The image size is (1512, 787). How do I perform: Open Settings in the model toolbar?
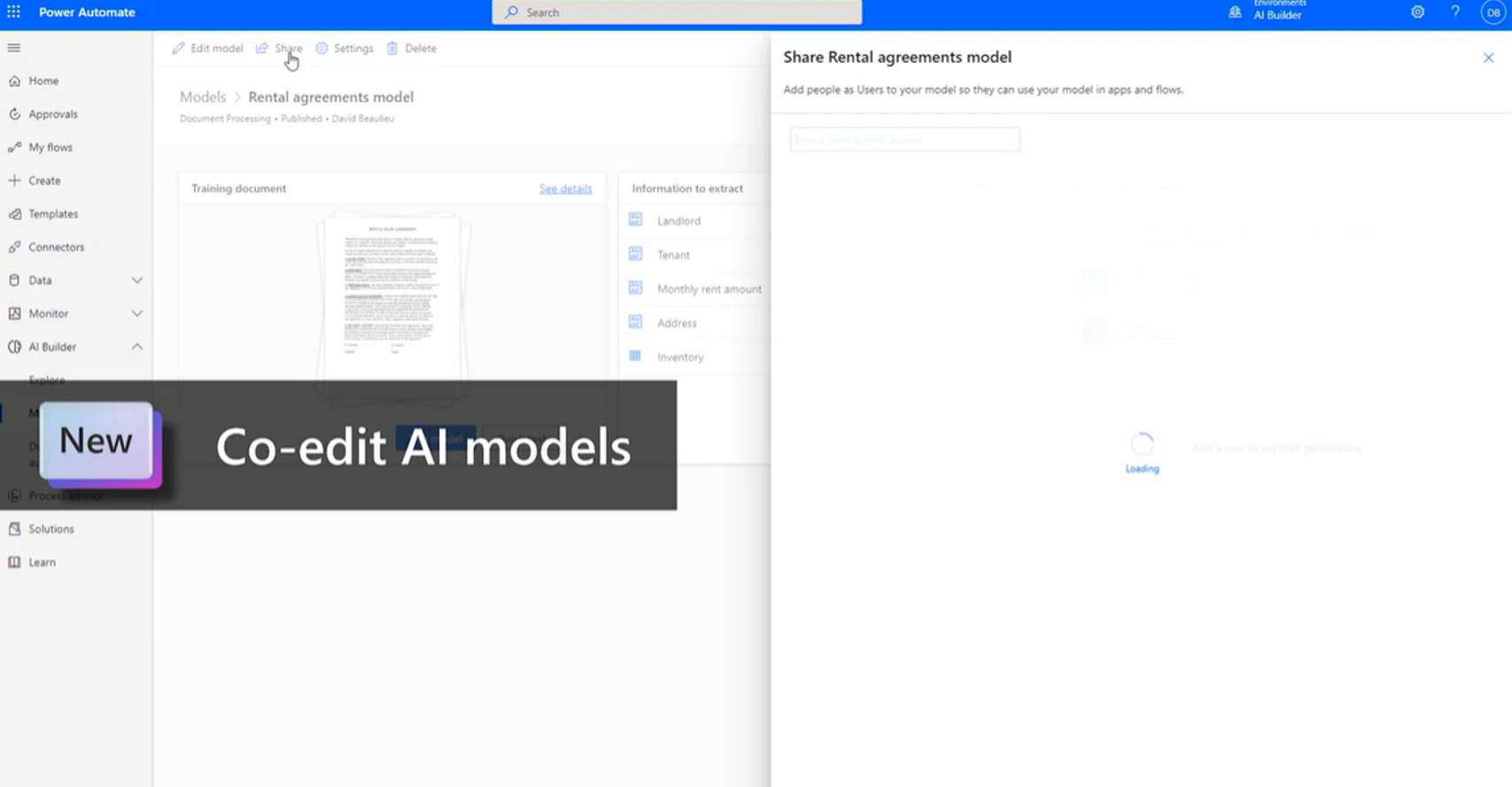click(x=345, y=49)
